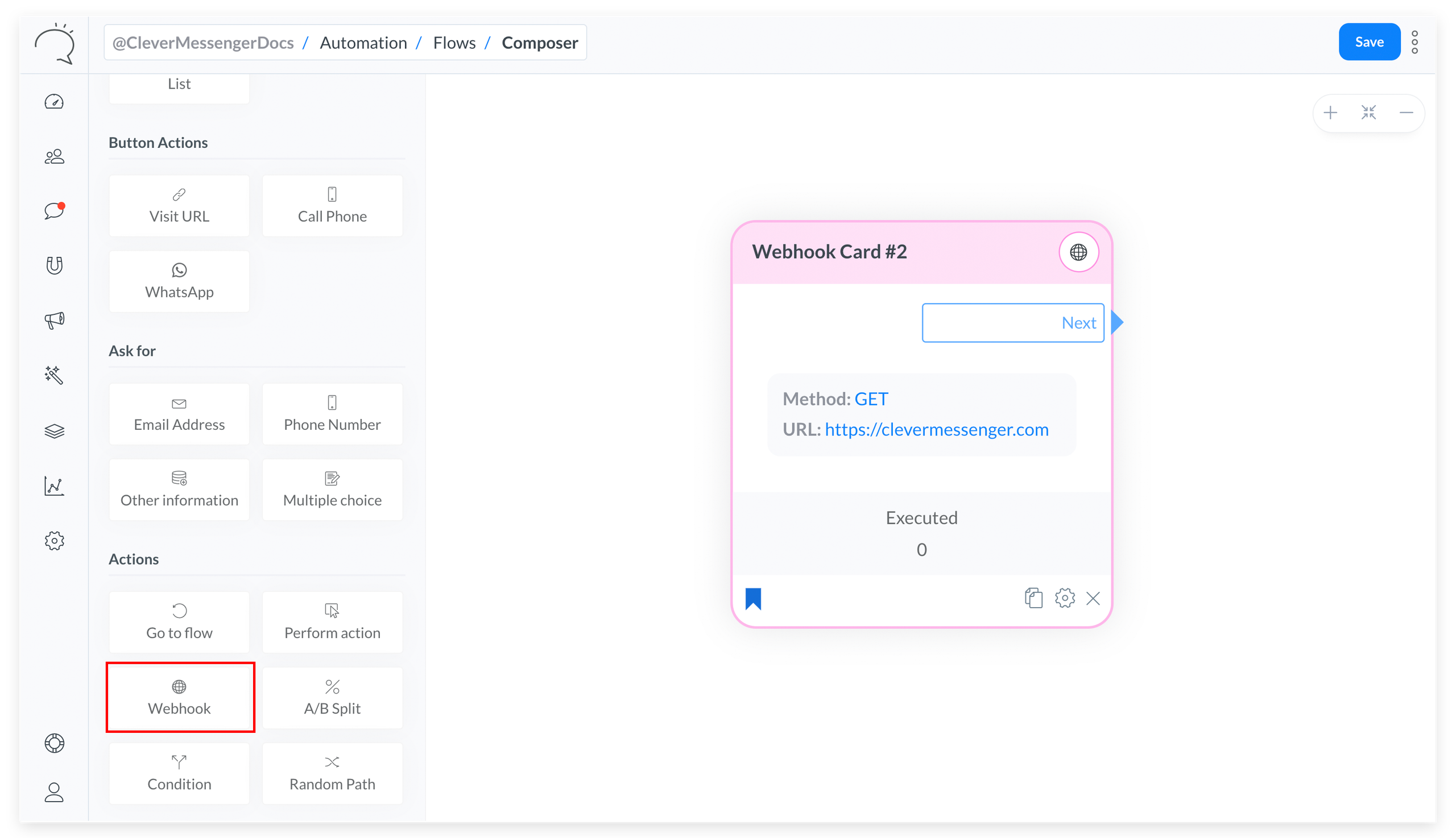This screenshot has width=1456, height=838.
Task: Fit canvas using the collapse arrows icon
Action: tap(1368, 113)
